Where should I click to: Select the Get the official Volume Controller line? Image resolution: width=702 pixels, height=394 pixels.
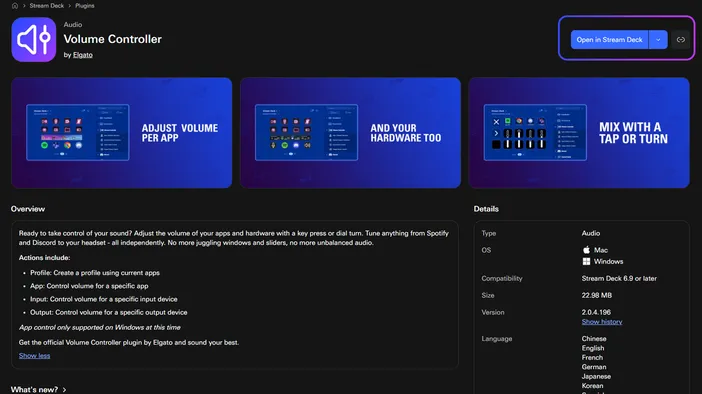pyautogui.click(x=129, y=343)
